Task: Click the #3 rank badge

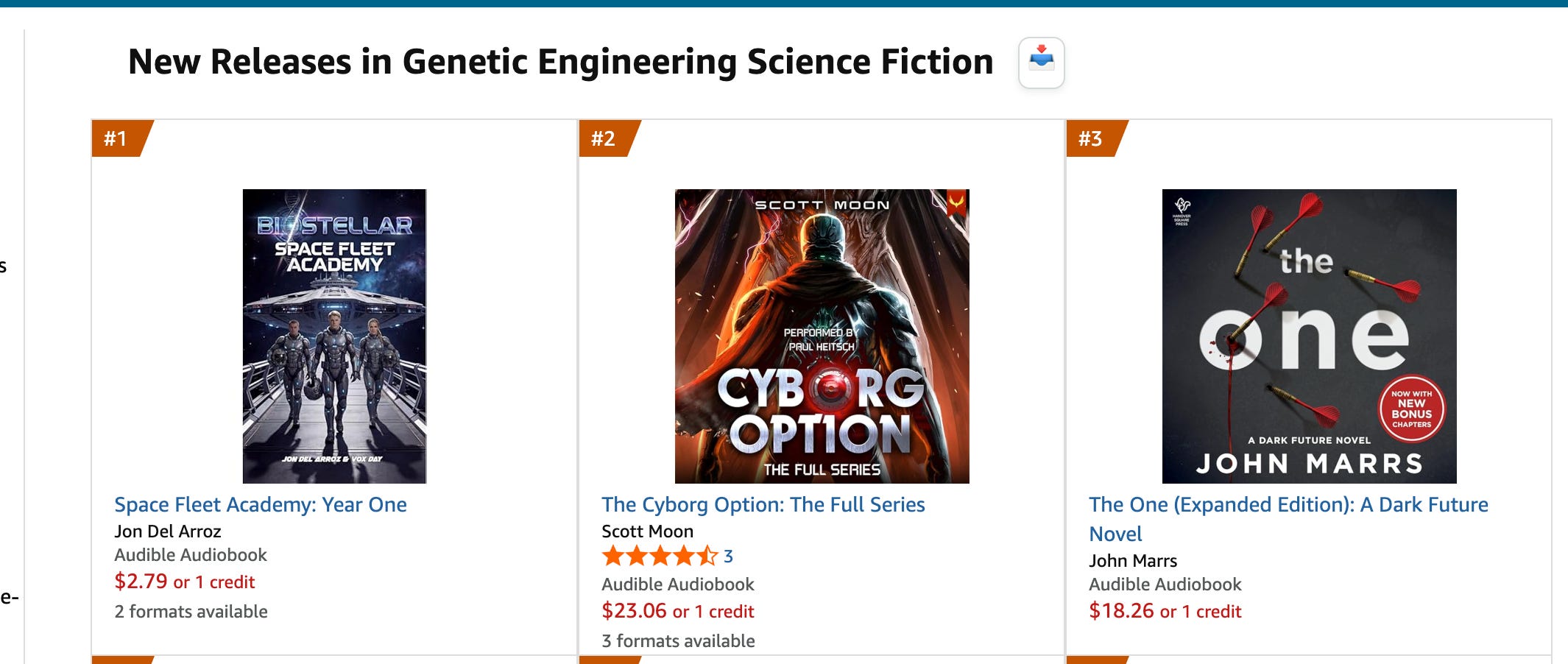Action: click(1092, 138)
